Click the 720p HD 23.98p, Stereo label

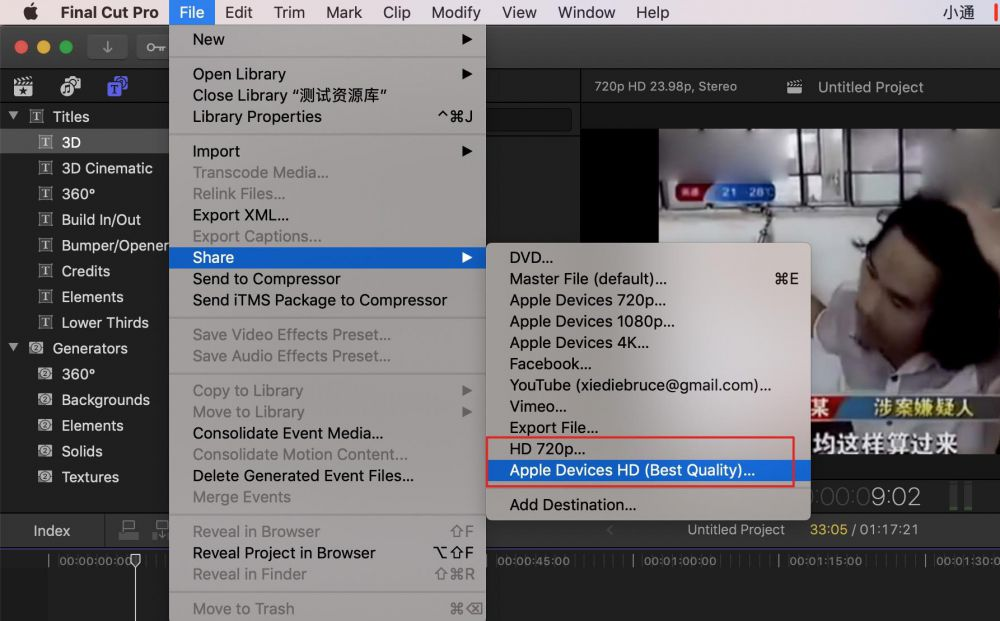[665, 86]
